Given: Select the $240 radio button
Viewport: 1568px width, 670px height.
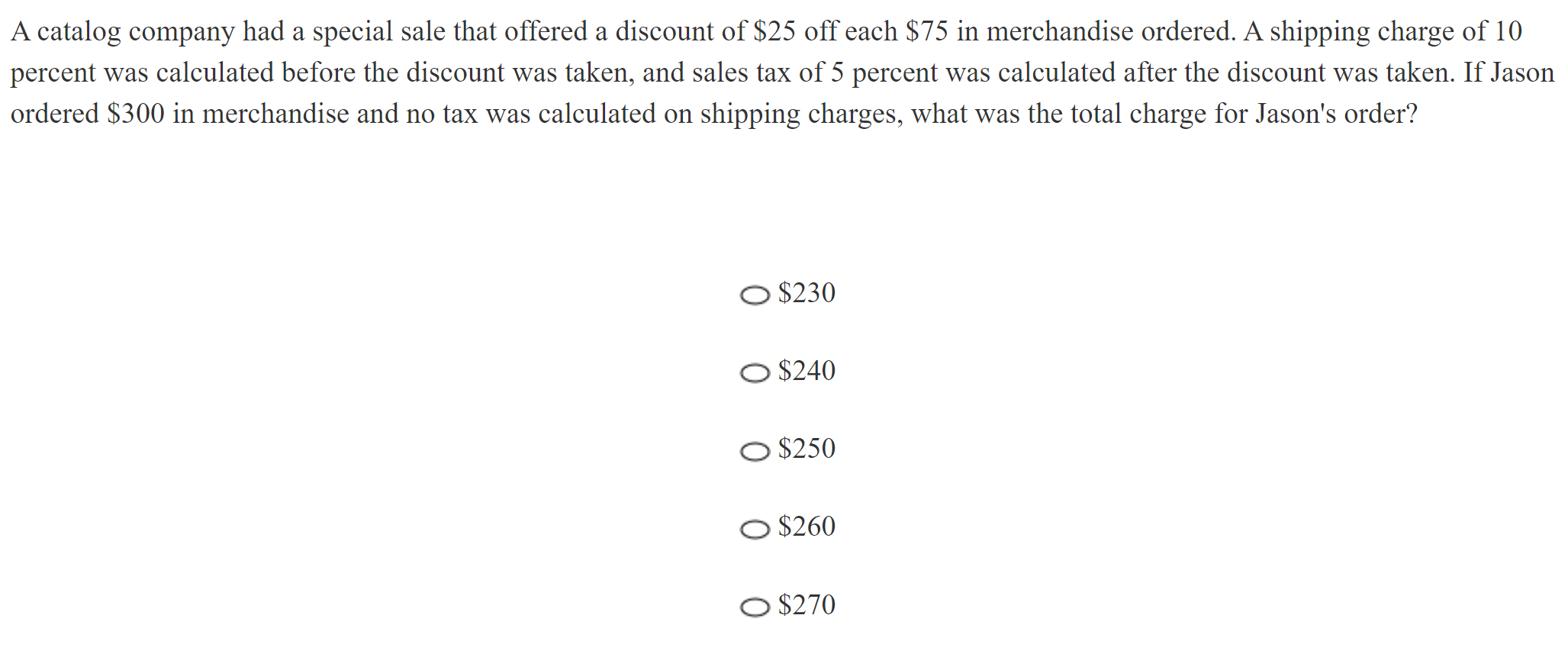Looking at the screenshot, I should (755, 373).
